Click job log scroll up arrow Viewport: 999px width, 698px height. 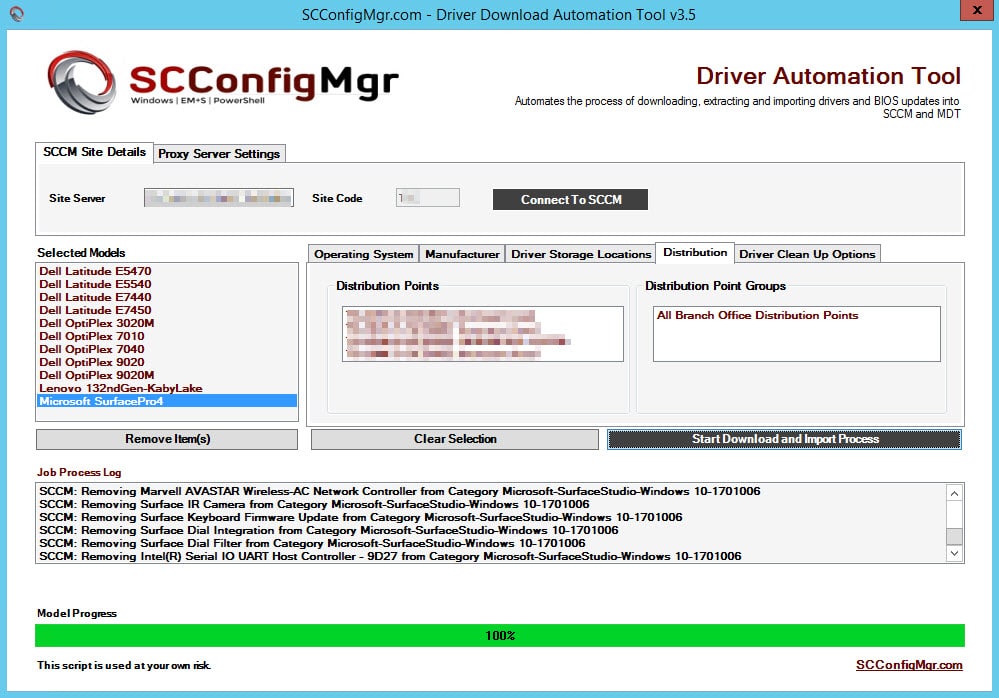pyautogui.click(x=954, y=493)
